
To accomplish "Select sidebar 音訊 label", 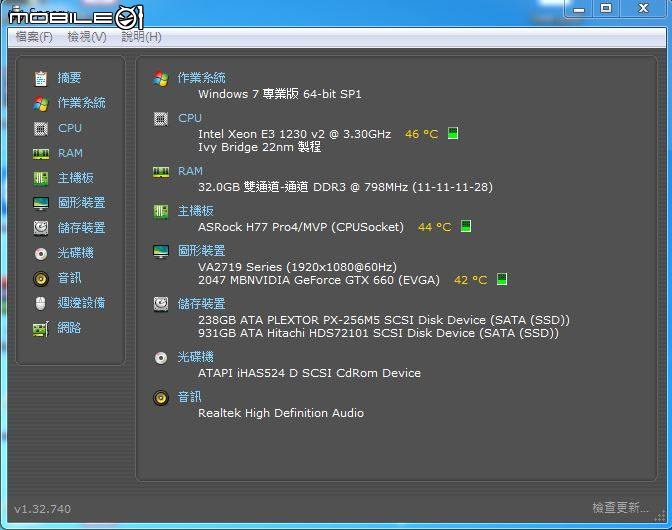I will click(69, 278).
